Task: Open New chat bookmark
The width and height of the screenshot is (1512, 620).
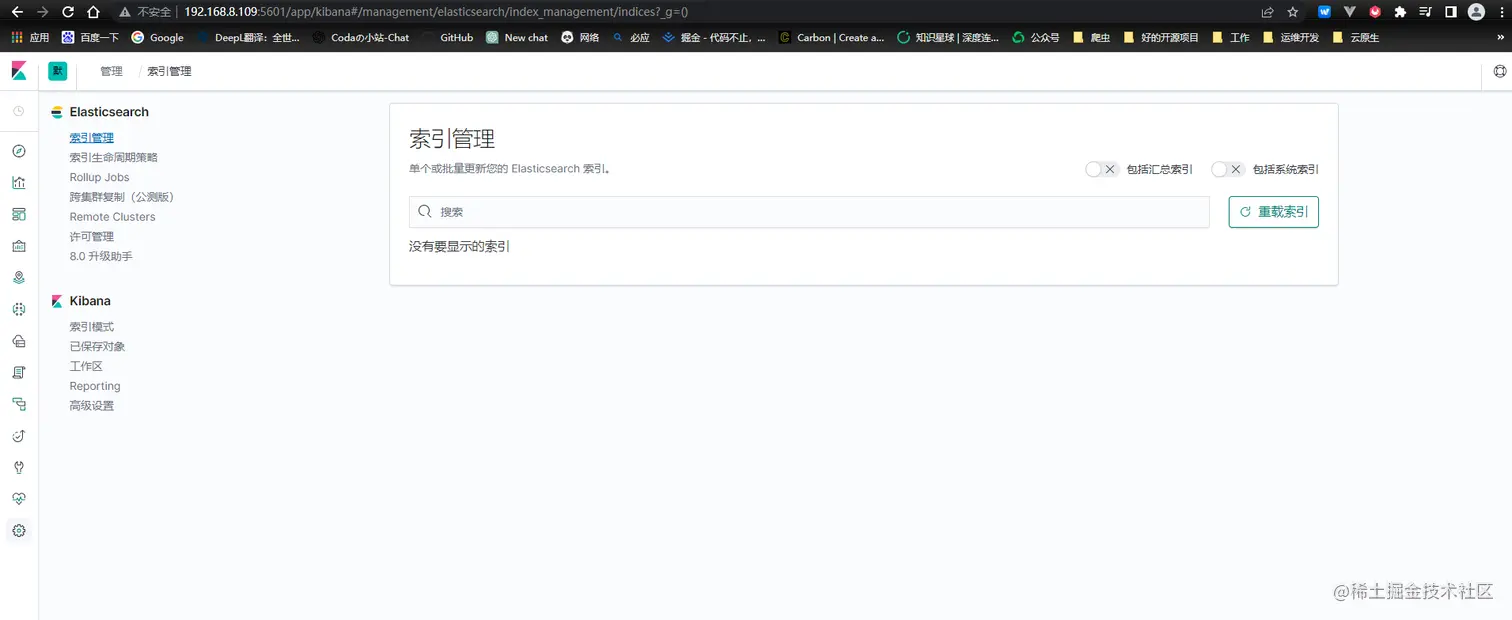Action: coord(517,37)
